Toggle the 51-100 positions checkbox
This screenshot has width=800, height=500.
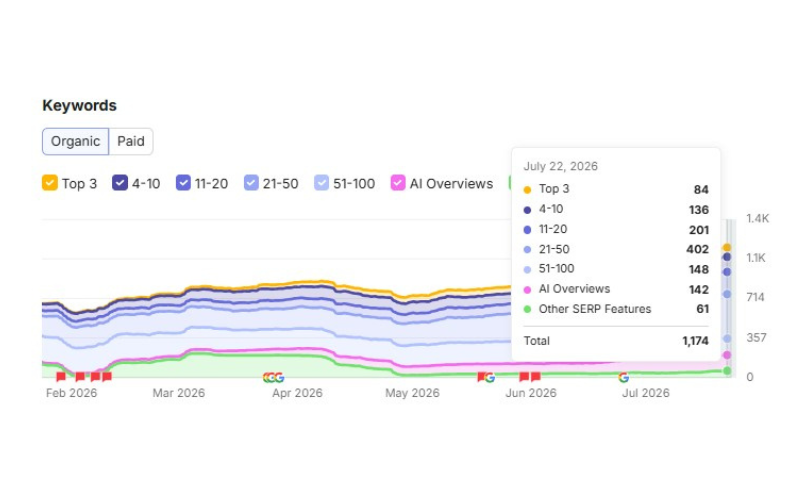click(x=321, y=183)
